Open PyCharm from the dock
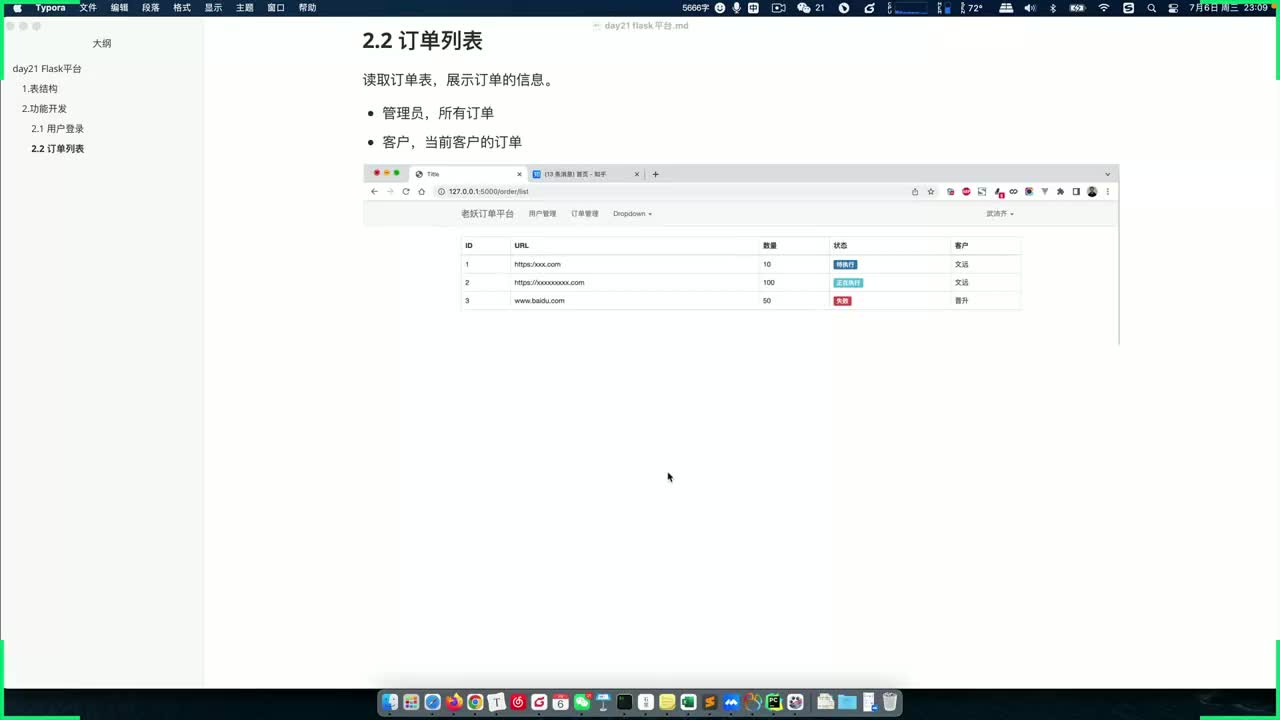This screenshot has width=1280, height=720. [x=774, y=703]
